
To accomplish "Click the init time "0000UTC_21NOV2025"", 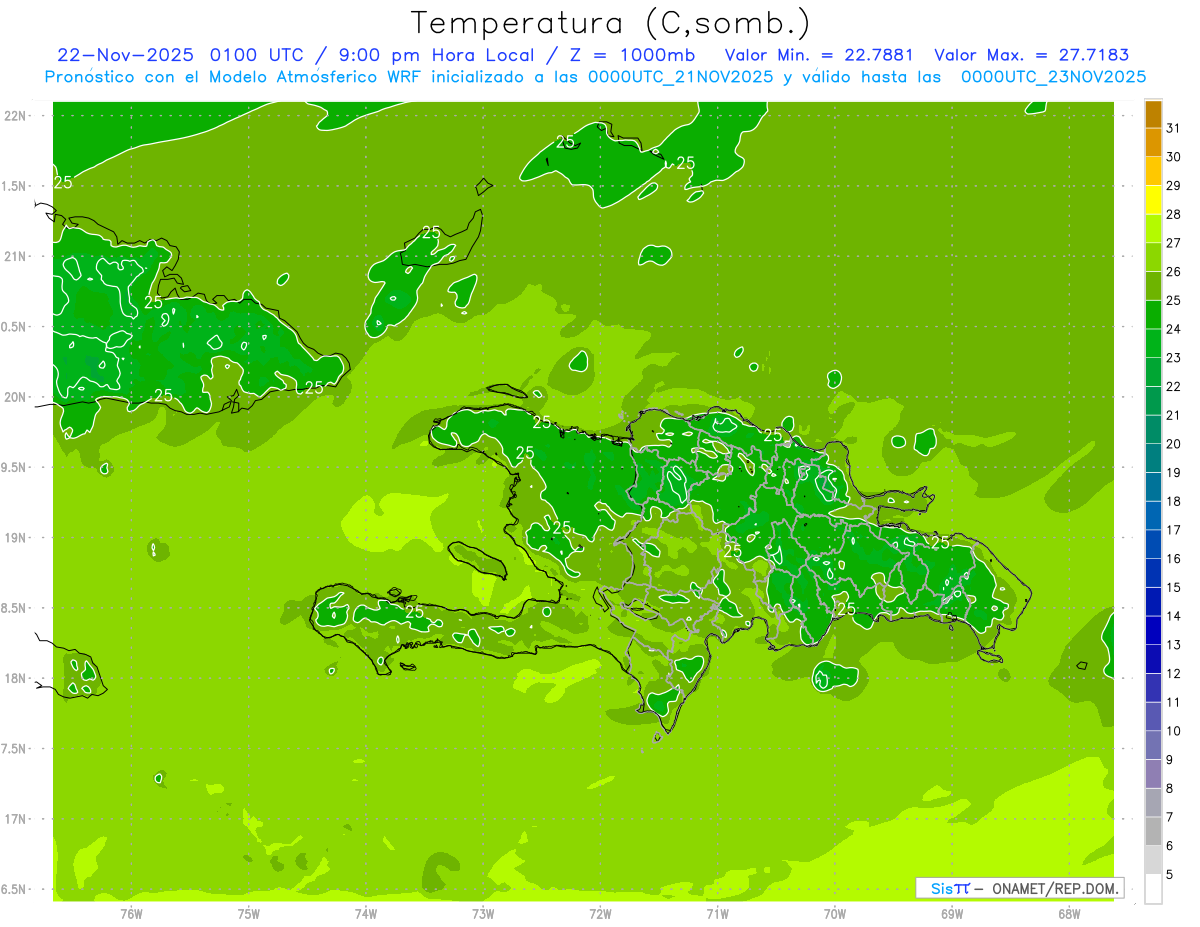I will (677, 77).
